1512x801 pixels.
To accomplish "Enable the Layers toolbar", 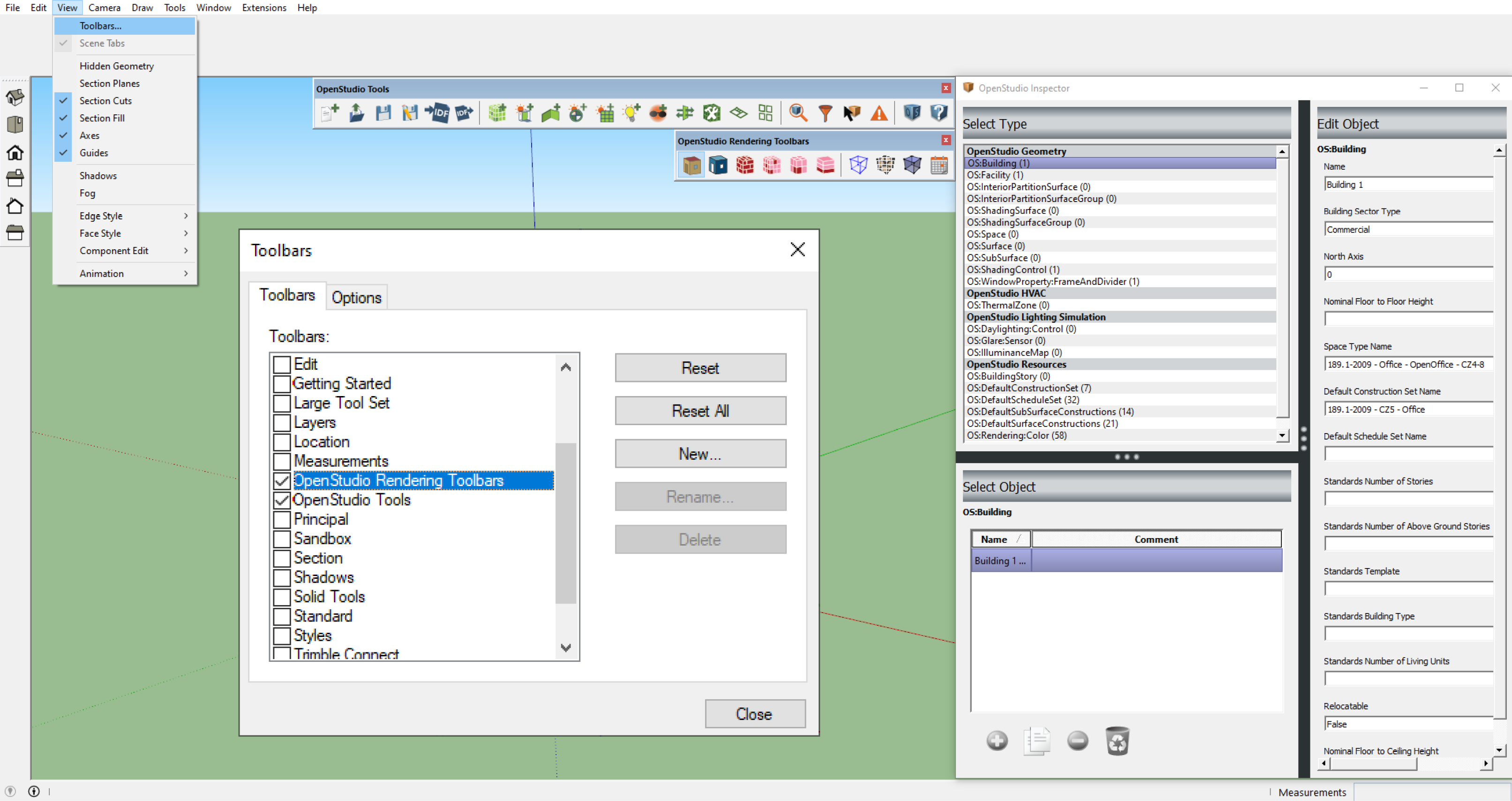I will pyautogui.click(x=282, y=422).
